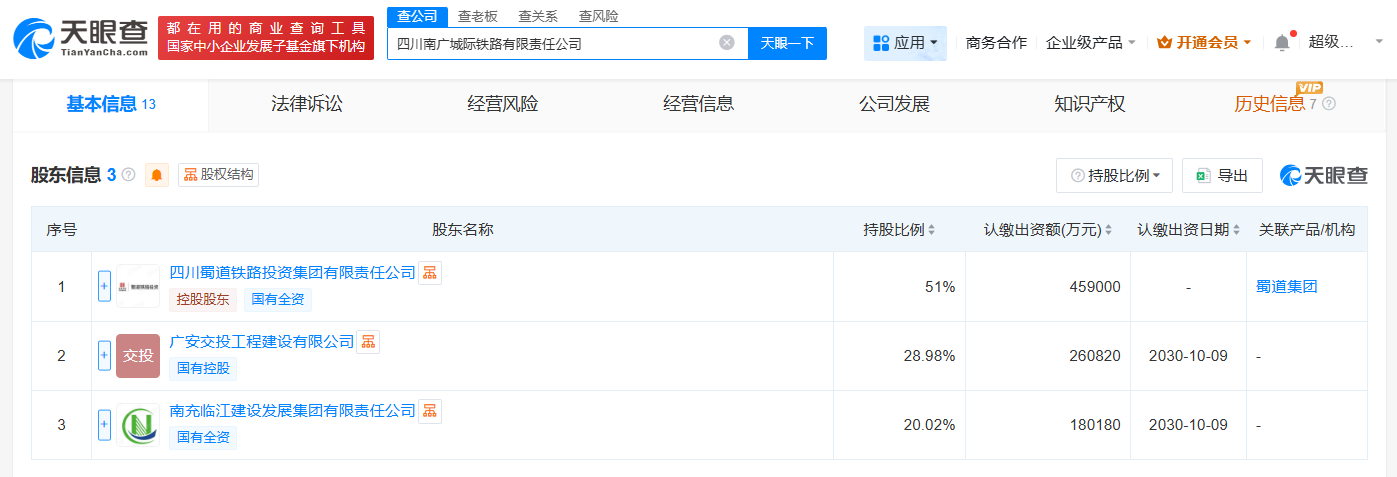Open the 蜀道集团 related organization link
The image size is (1397, 477).
click(1286, 286)
